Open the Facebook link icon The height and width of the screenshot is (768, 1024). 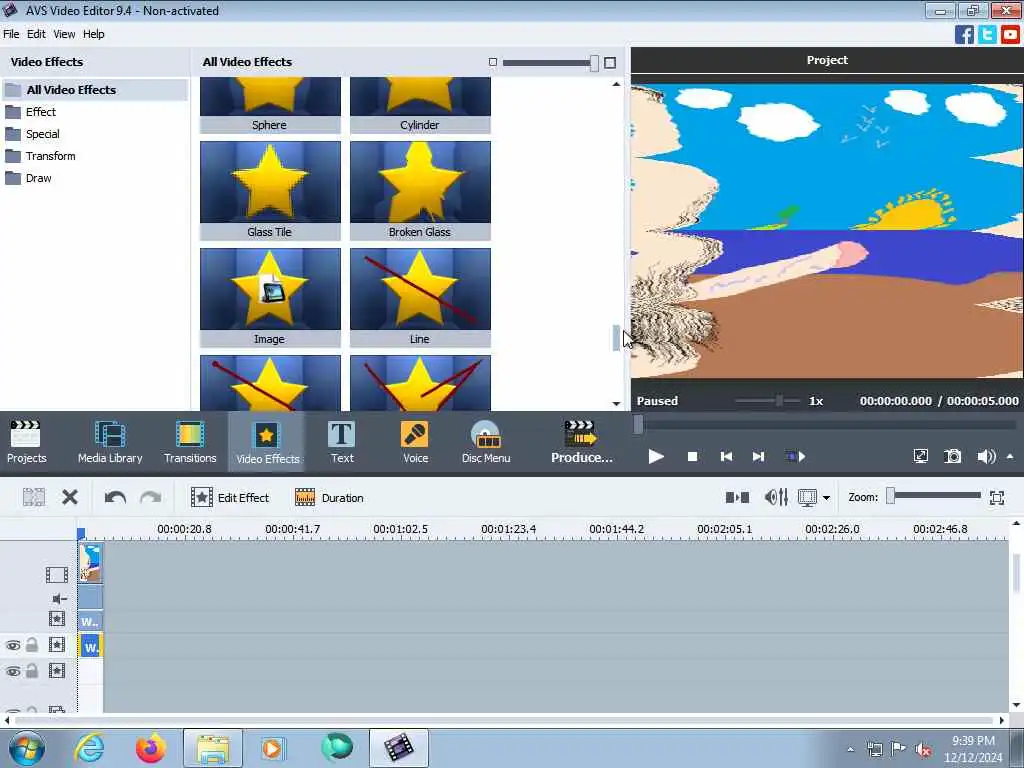pyautogui.click(x=964, y=35)
